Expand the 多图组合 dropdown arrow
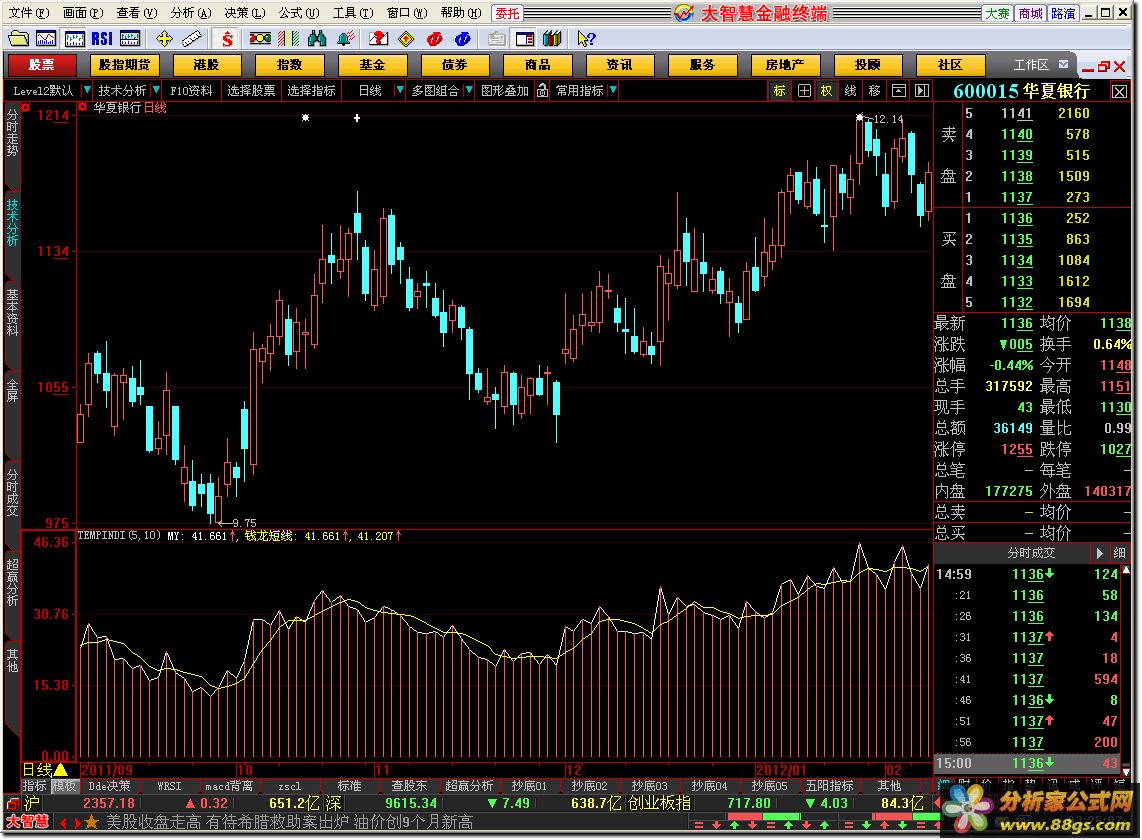Image resolution: width=1142 pixels, height=840 pixels. (x=468, y=90)
